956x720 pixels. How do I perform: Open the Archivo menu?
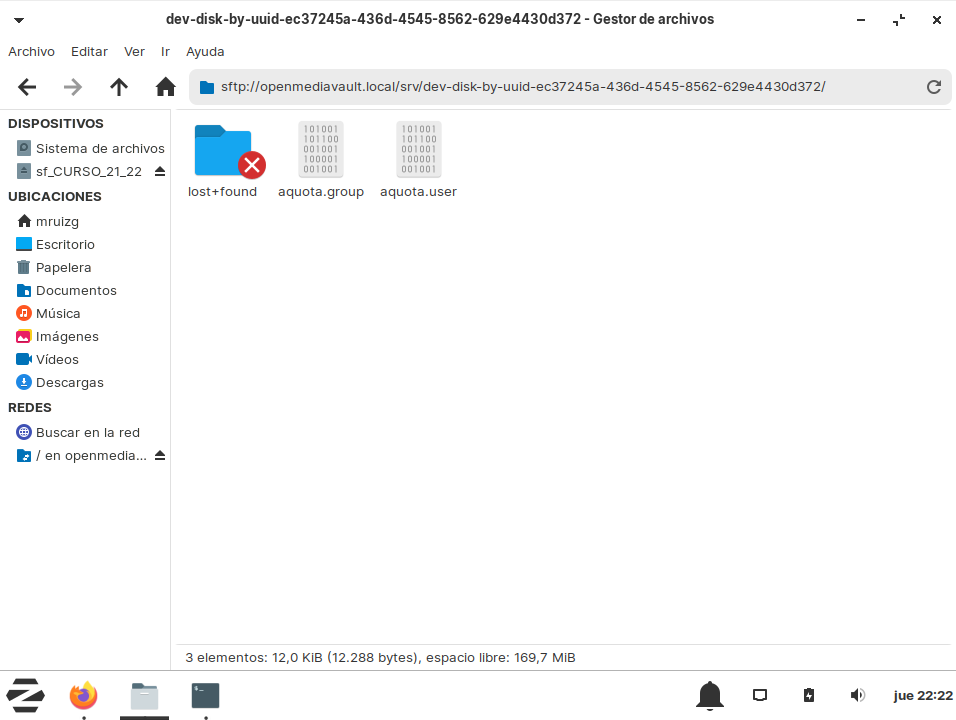click(31, 51)
